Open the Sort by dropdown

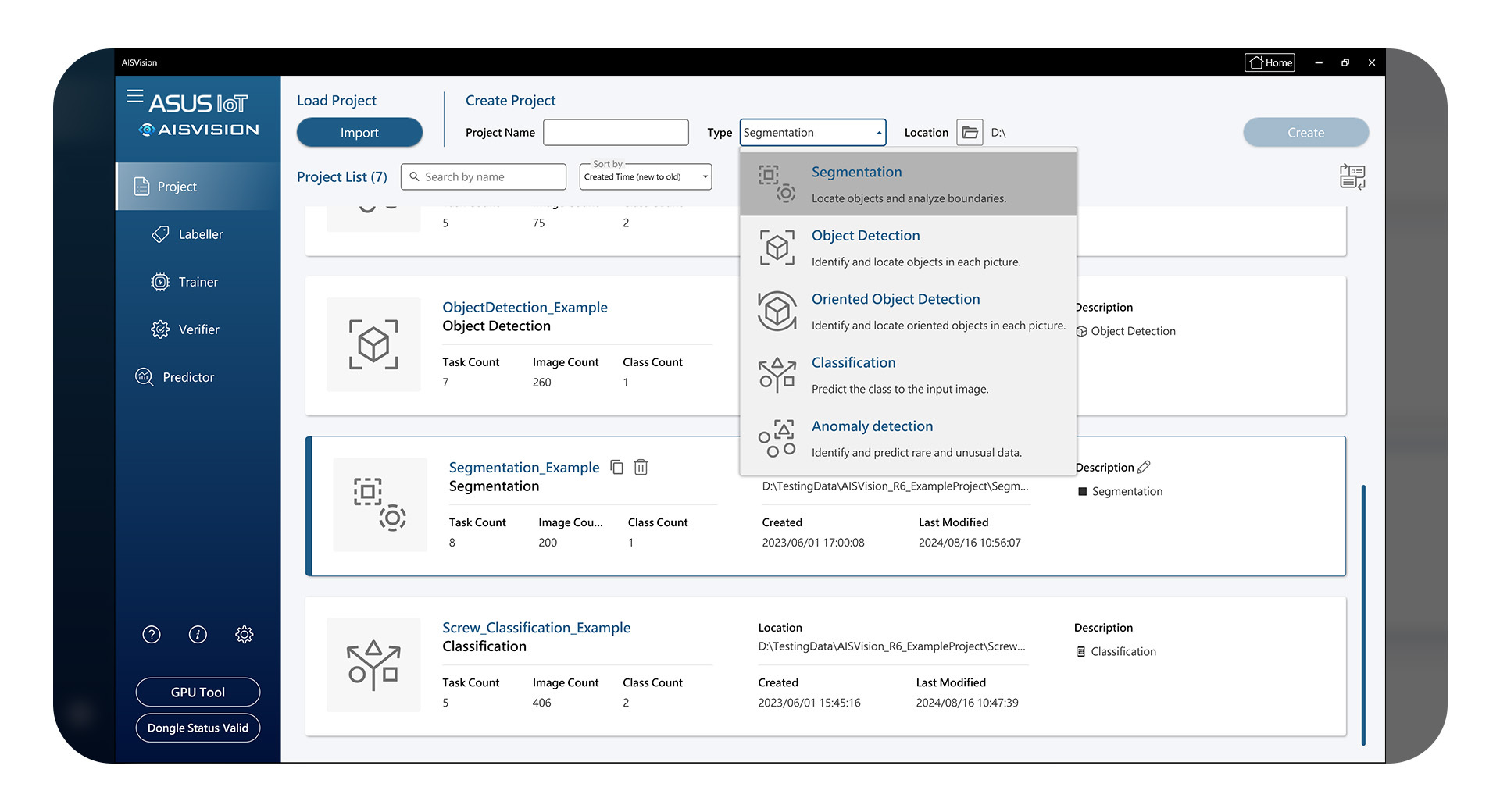click(x=645, y=177)
